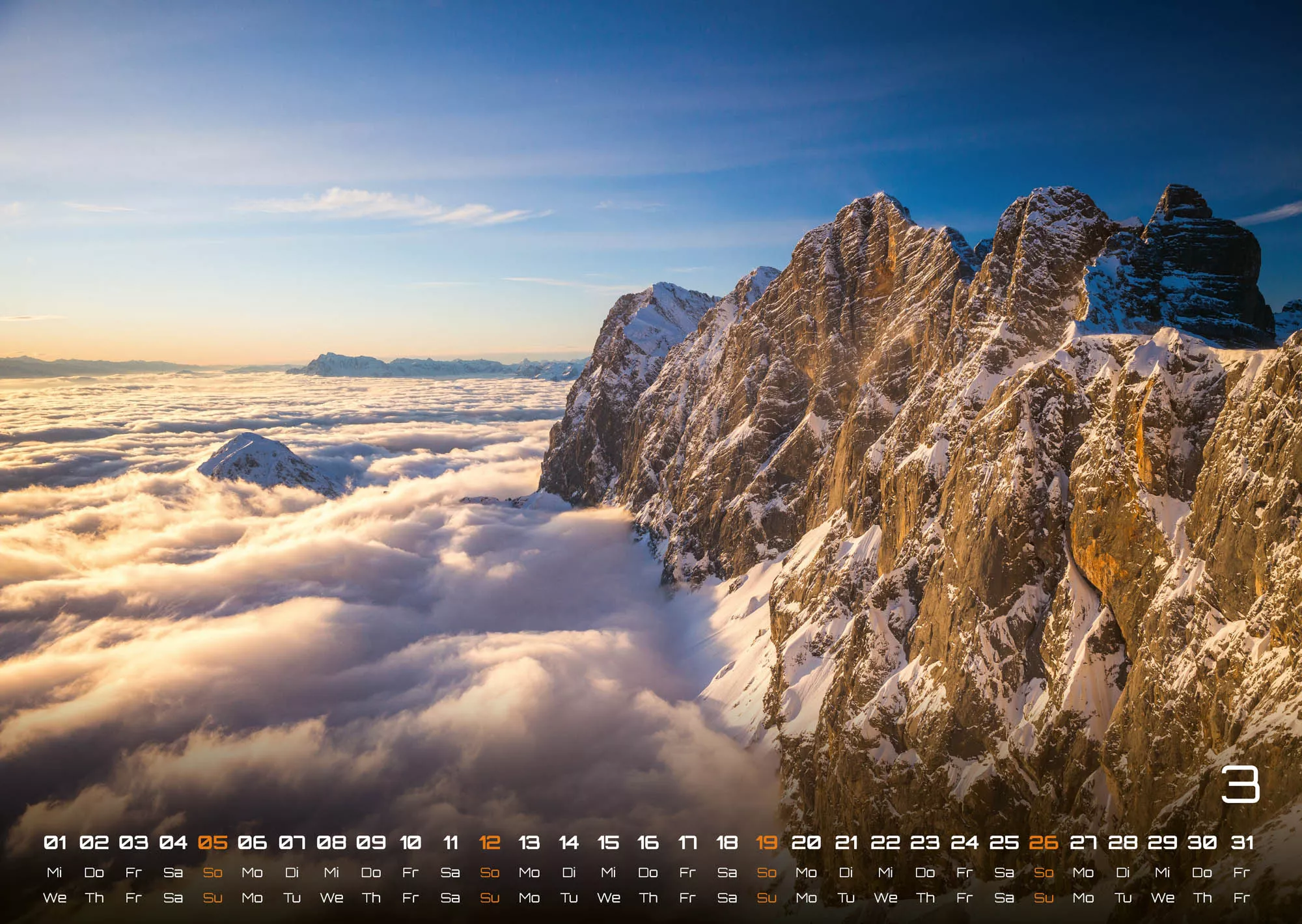Click the date 04

(173, 843)
